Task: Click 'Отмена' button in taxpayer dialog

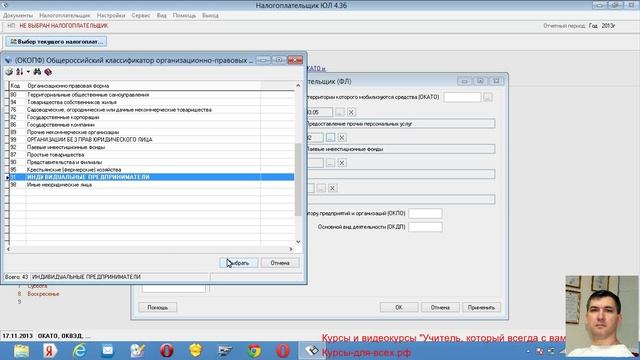Action: [x=440, y=307]
